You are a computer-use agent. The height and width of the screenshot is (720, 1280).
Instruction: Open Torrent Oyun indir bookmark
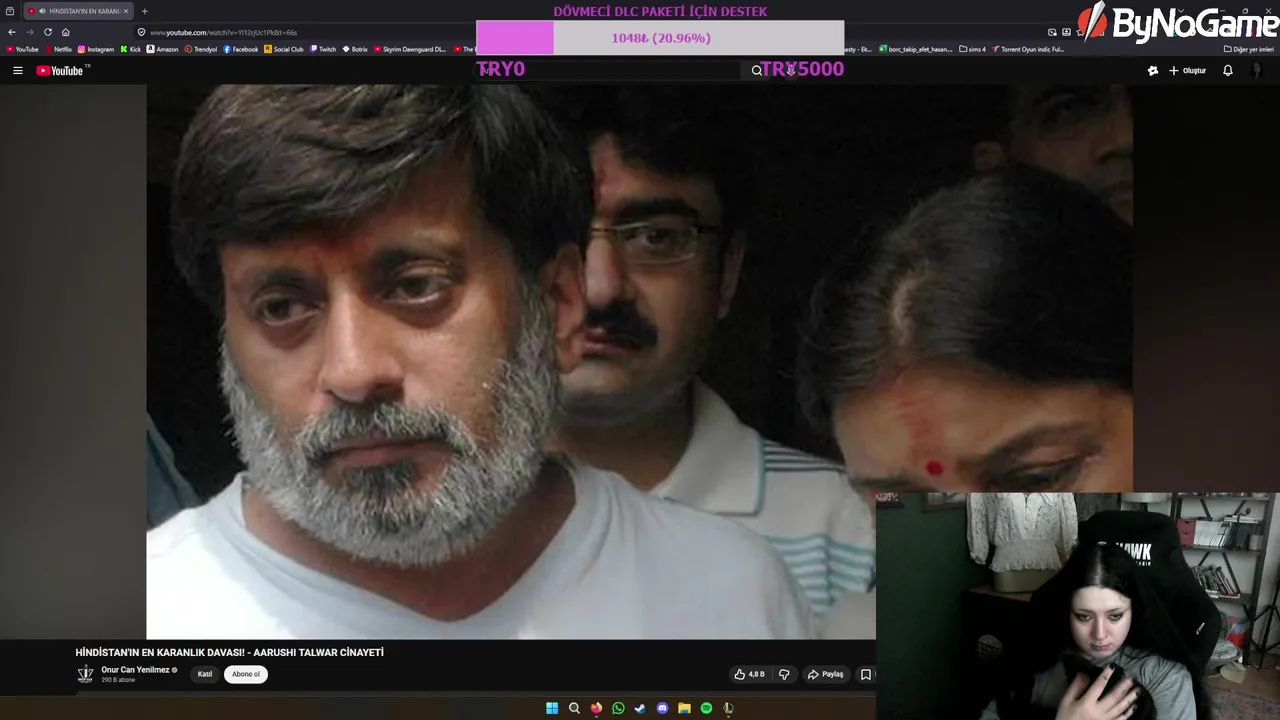click(1028, 49)
